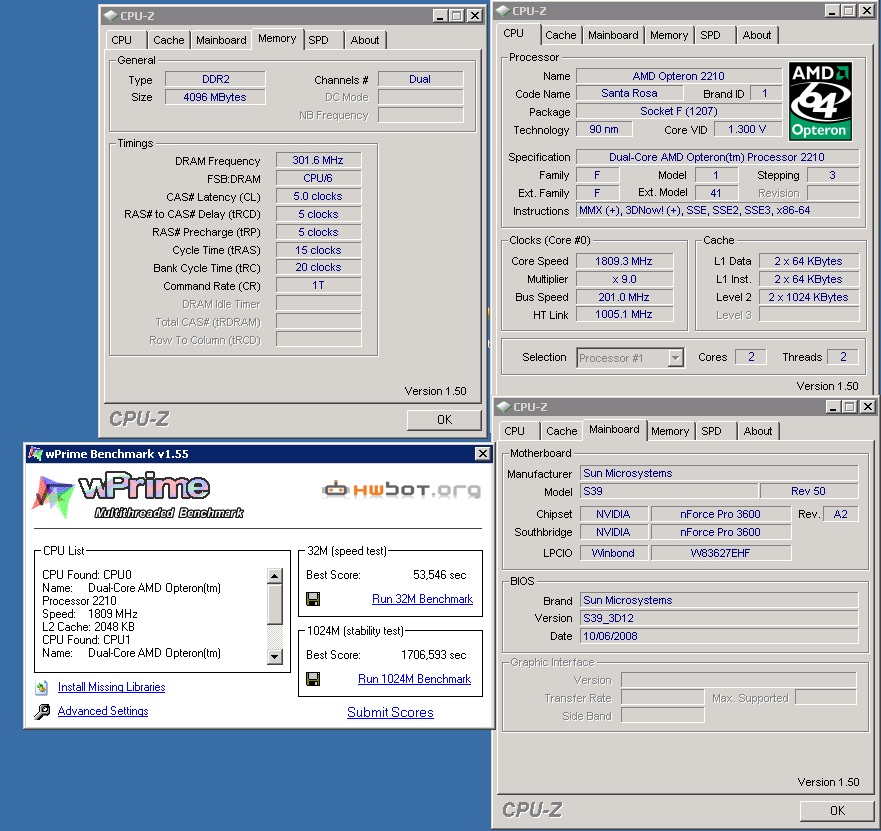Select Mainboard tab in top-right CPU window
This screenshot has height=831, width=881.
[x=613, y=35]
